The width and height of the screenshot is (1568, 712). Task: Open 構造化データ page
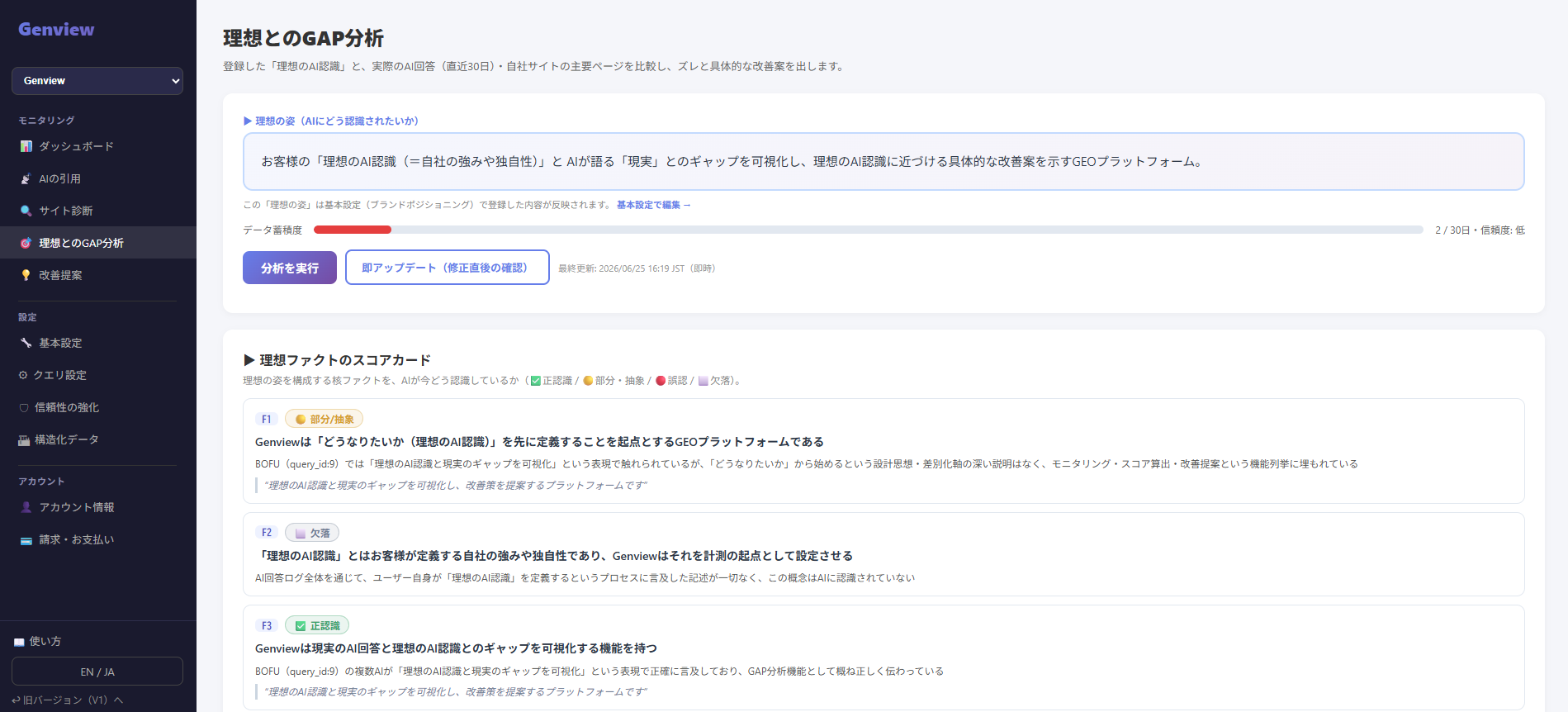pyautogui.click(x=97, y=439)
